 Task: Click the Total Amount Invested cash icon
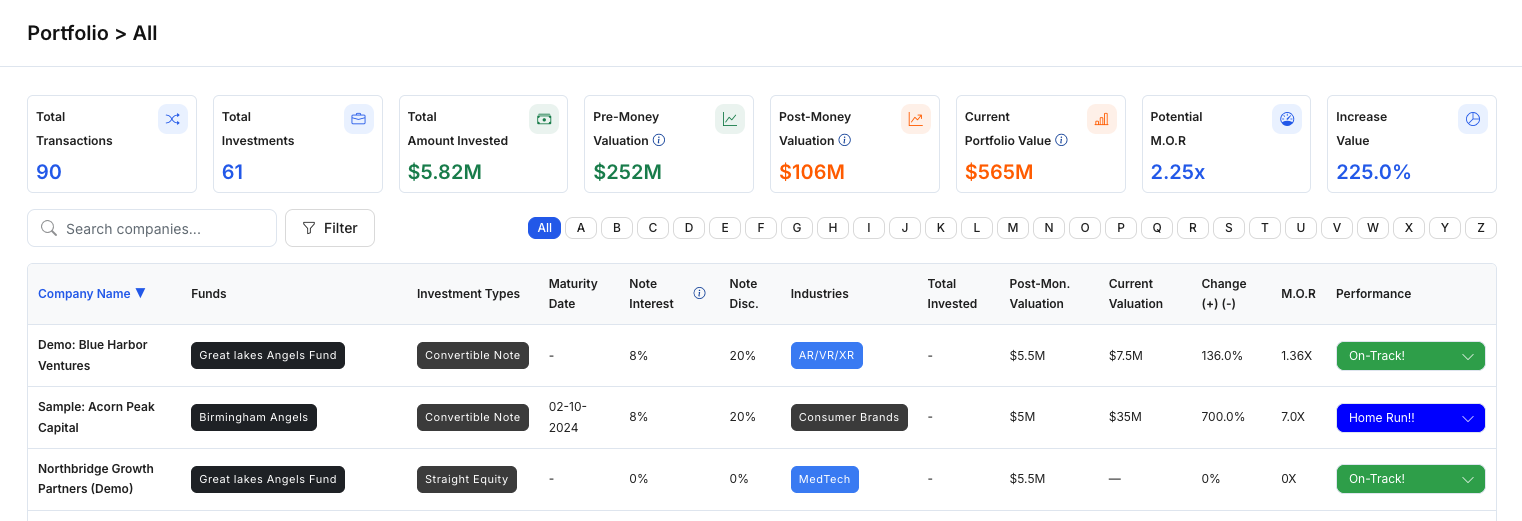pyautogui.click(x=544, y=119)
